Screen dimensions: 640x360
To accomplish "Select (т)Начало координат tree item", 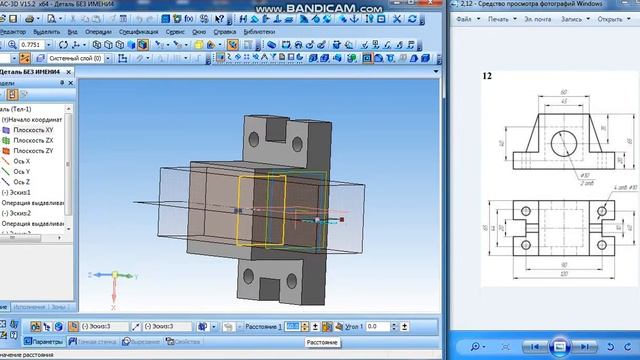I will click(32, 120).
